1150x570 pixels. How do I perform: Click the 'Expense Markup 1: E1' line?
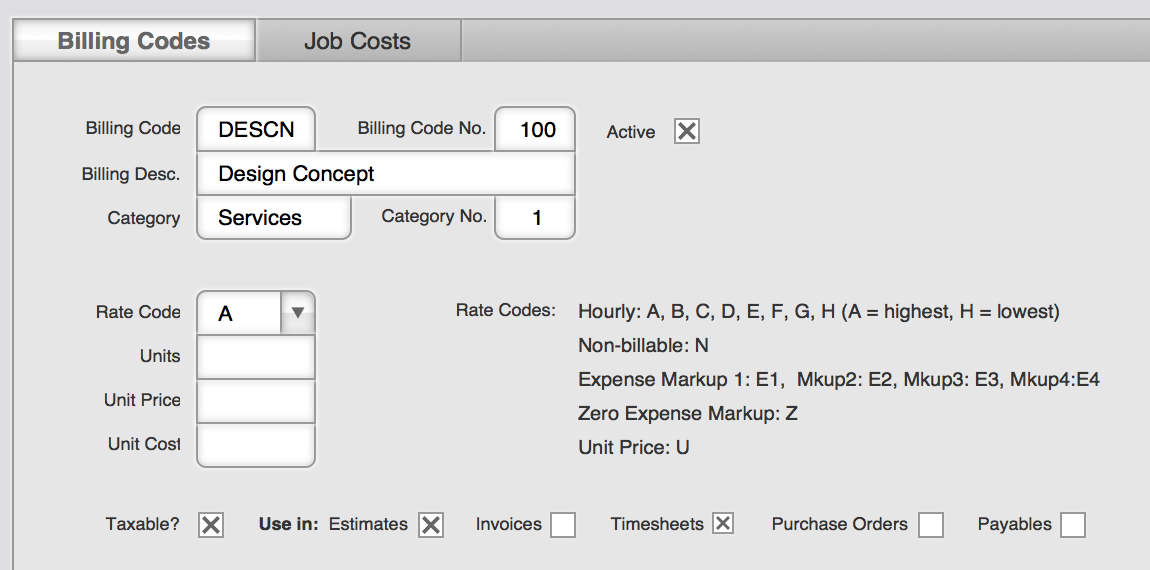pyautogui.click(x=838, y=379)
